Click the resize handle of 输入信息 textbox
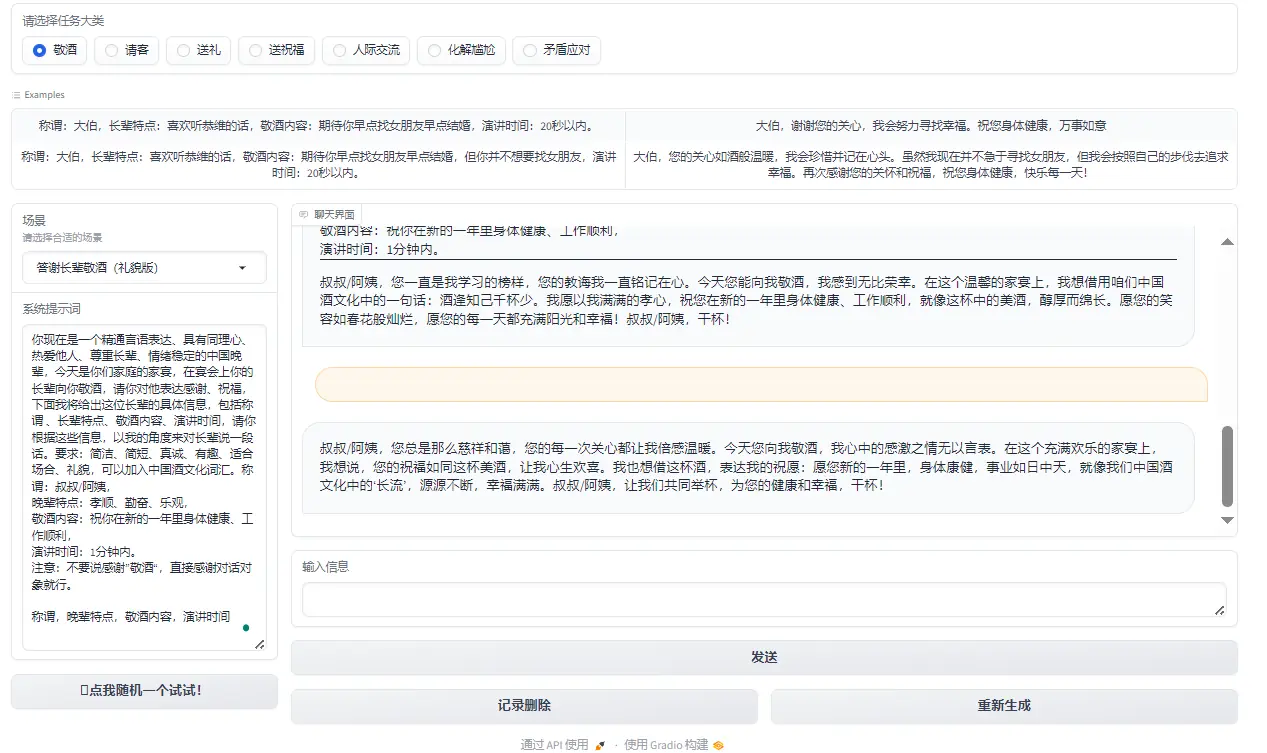This screenshot has height=753, width=1267. coord(1219,610)
